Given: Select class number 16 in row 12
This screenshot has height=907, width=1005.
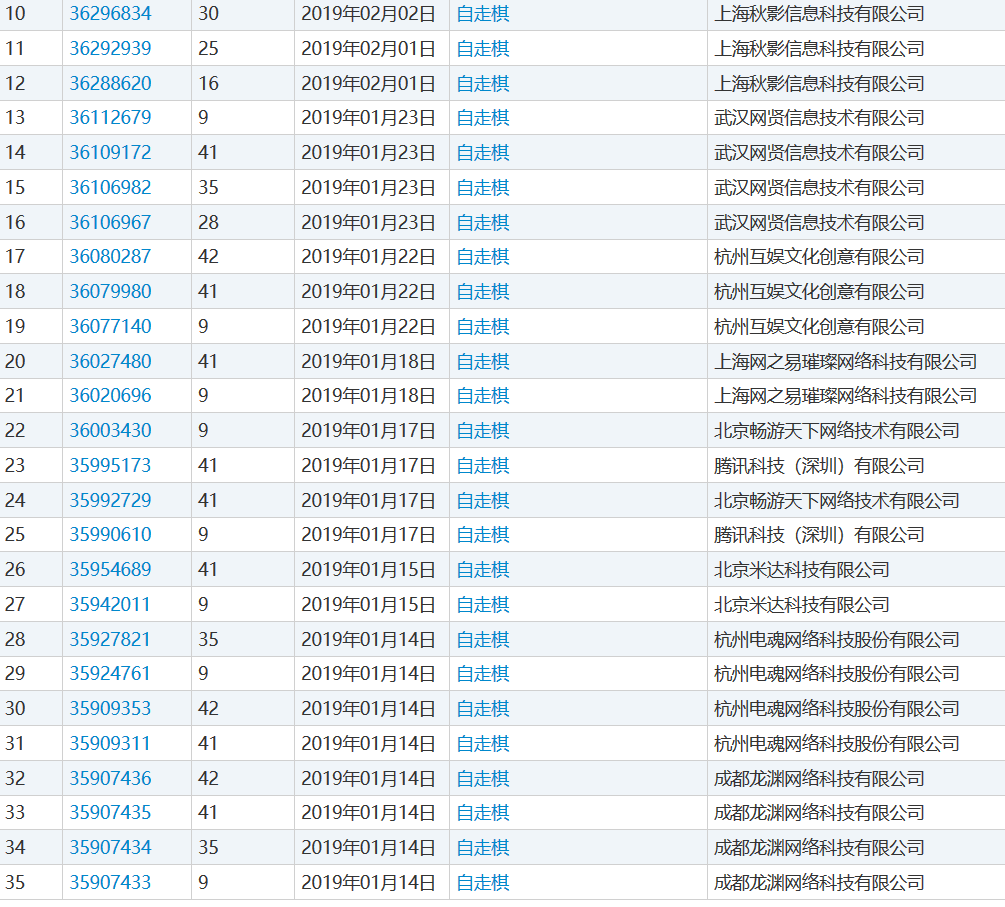Looking at the screenshot, I should (208, 83).
